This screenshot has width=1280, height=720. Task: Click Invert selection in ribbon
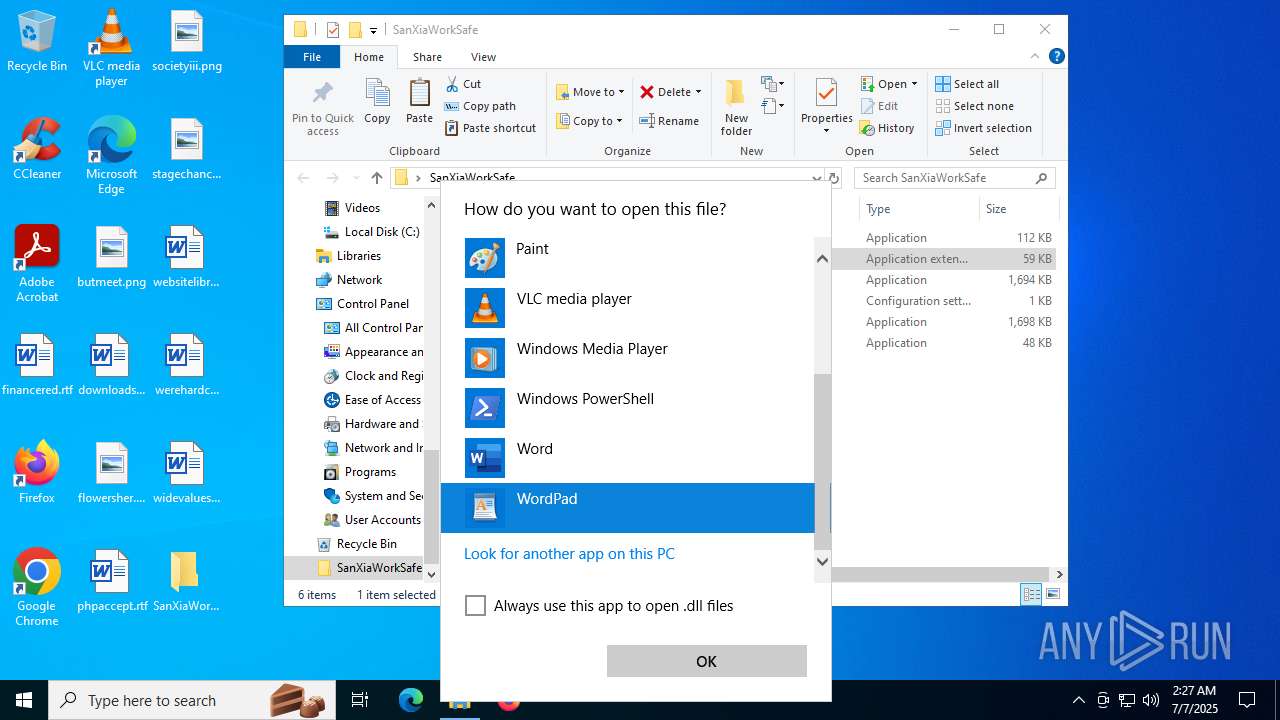[984, 128]
